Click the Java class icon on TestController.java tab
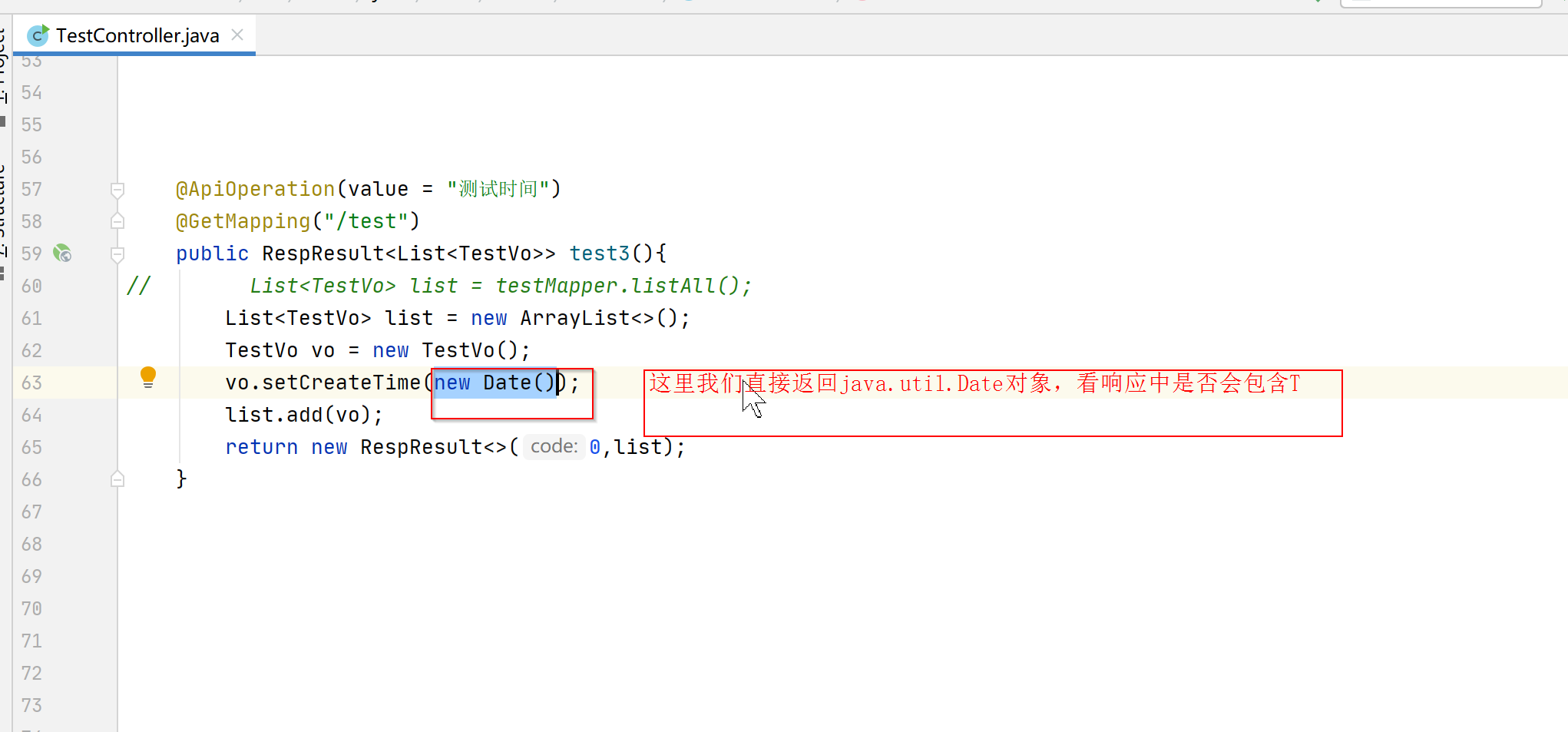 click(x=38, y=35)
